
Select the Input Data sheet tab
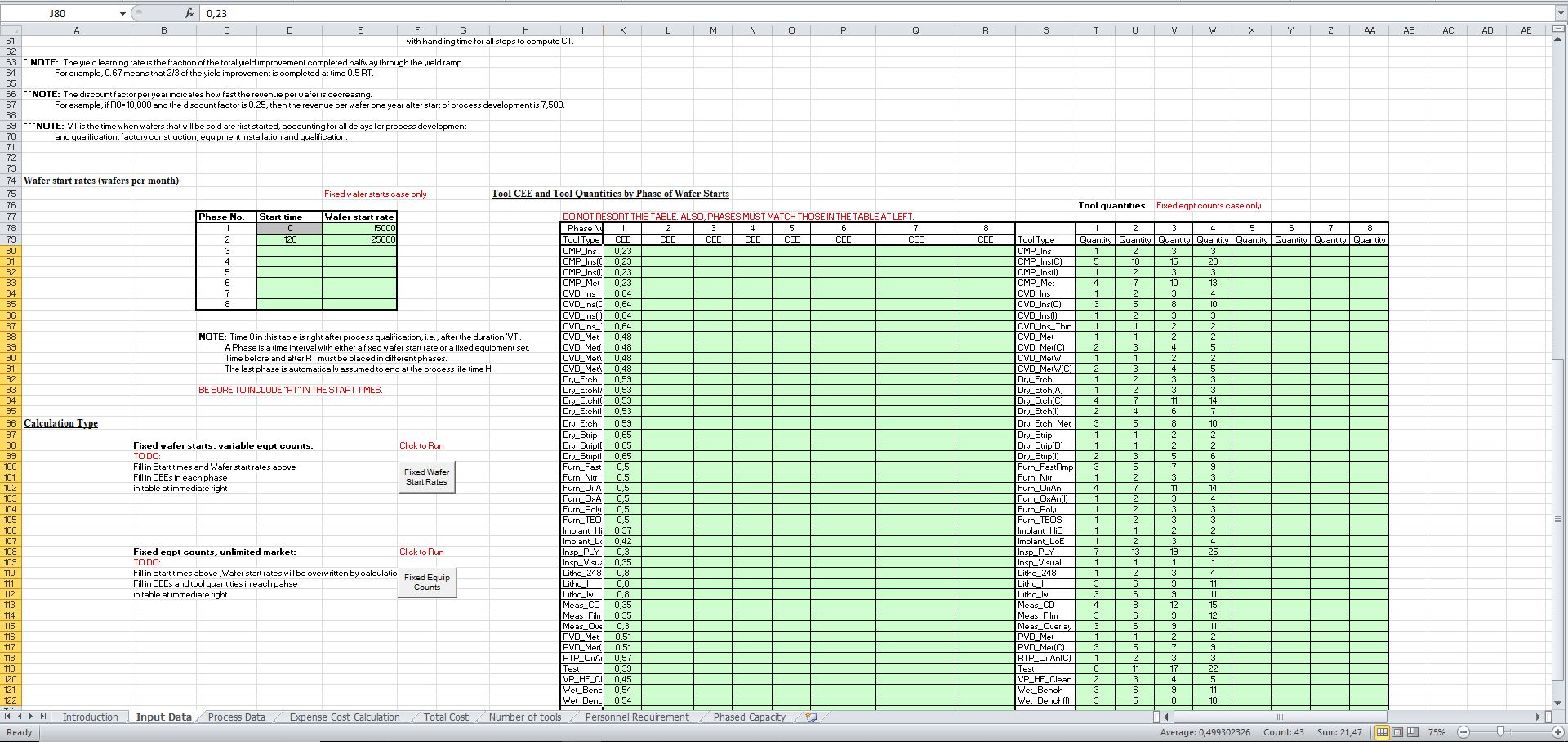[x=163, y=717]
